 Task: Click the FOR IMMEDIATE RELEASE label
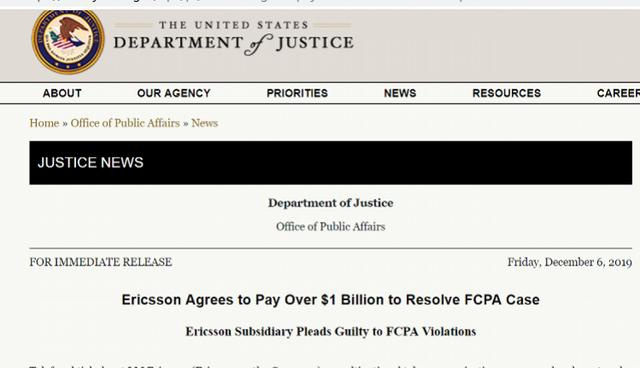click(x=100, y=262)
